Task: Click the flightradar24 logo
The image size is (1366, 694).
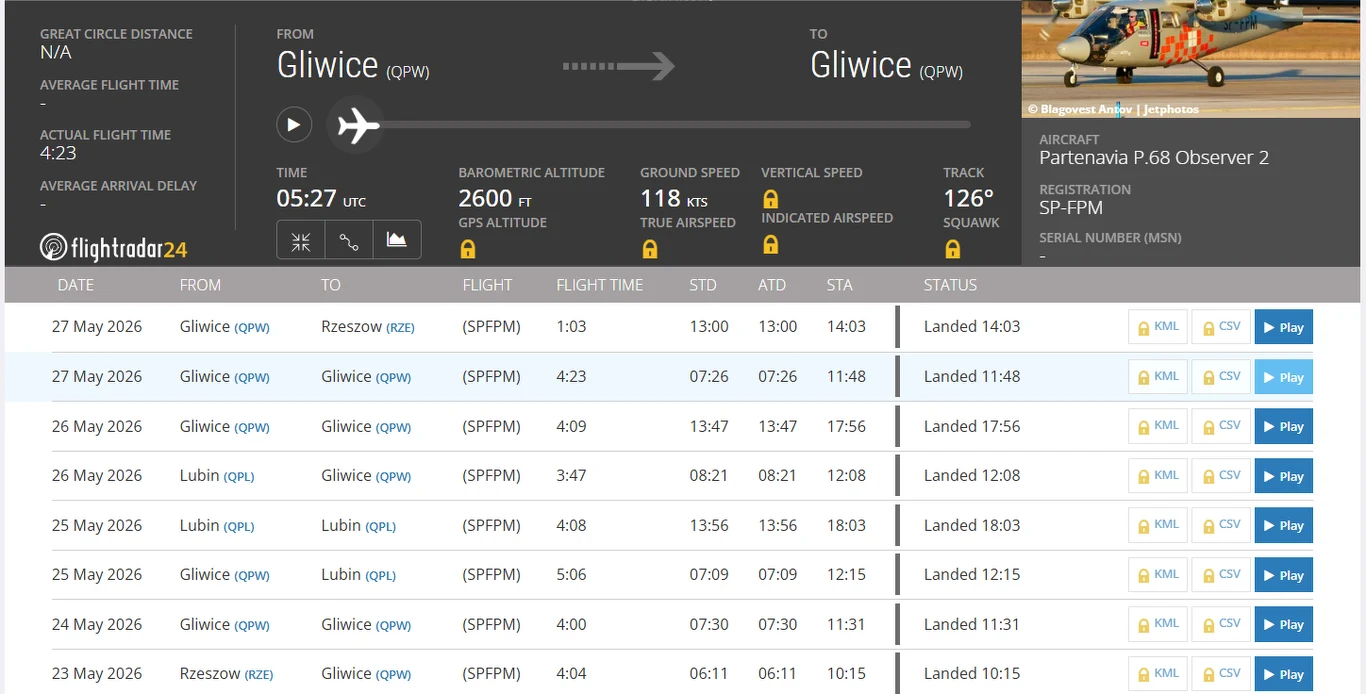Action: click(113, 248)
